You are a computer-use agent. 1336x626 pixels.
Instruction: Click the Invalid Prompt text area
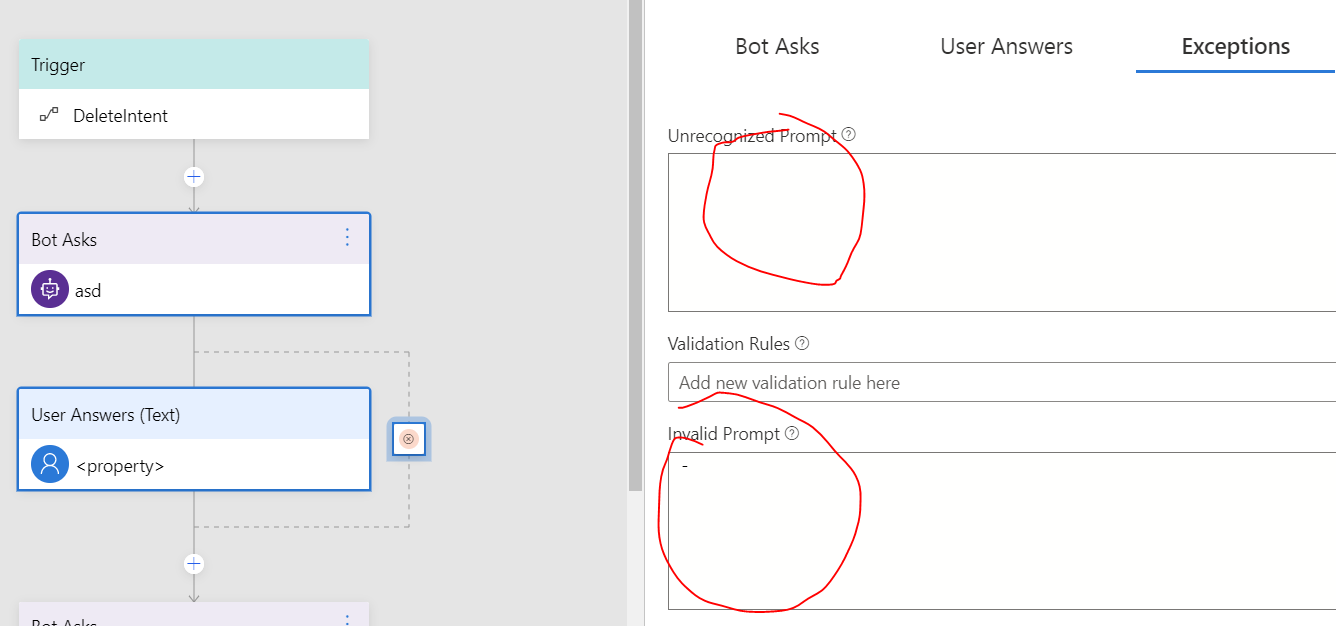(1002, 530)
